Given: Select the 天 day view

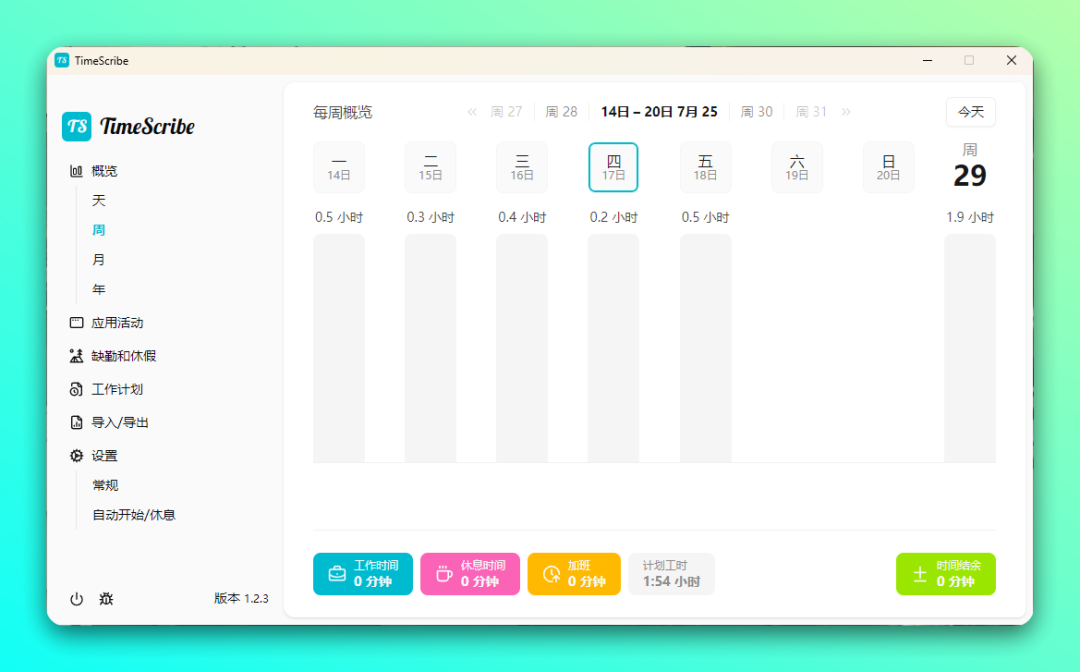Looking at the screenshot, I should (x=99, y=201).
